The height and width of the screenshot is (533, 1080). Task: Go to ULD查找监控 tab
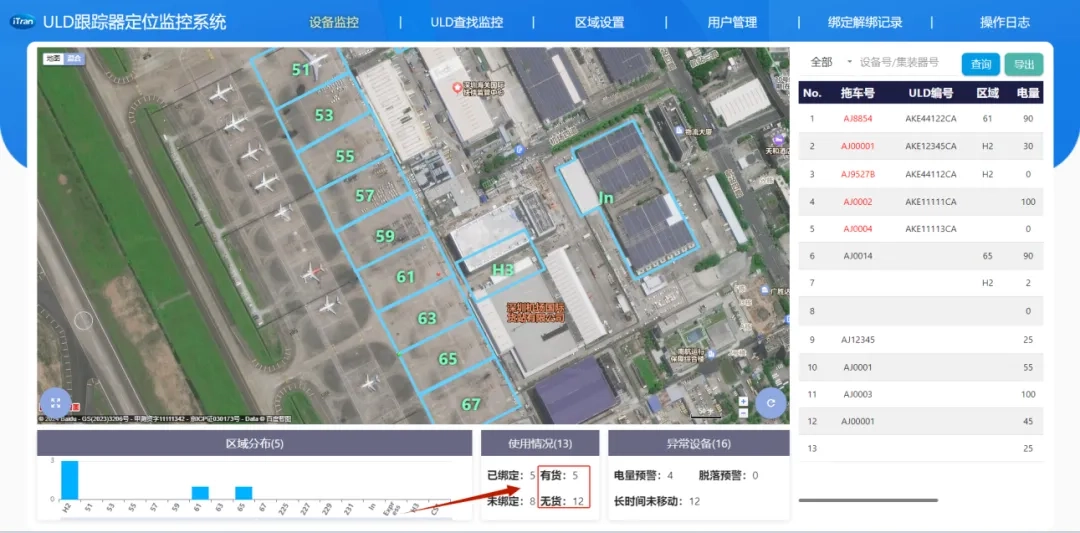466,22
